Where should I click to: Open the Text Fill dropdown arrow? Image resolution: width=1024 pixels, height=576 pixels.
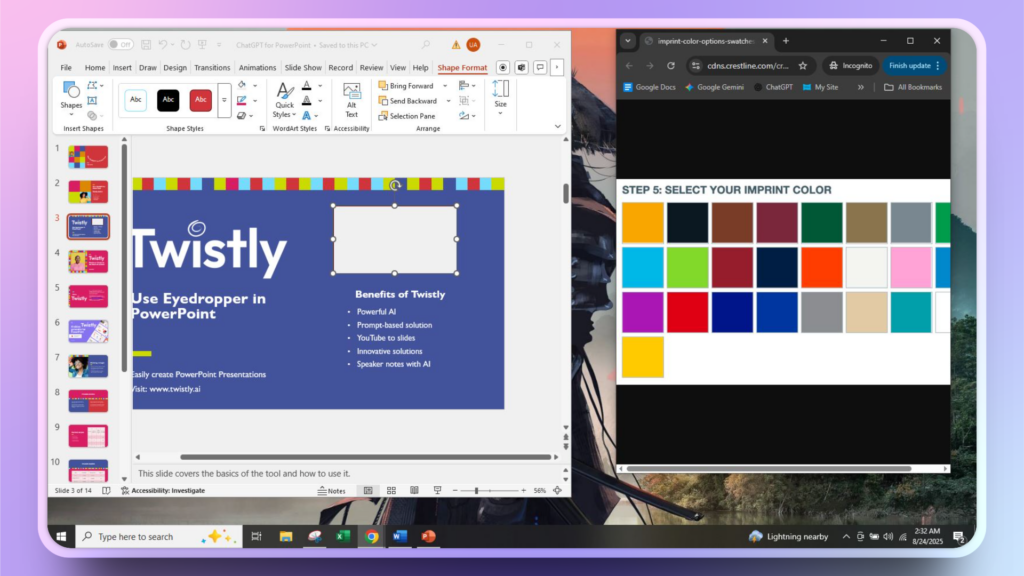click(x=320, y=86)
